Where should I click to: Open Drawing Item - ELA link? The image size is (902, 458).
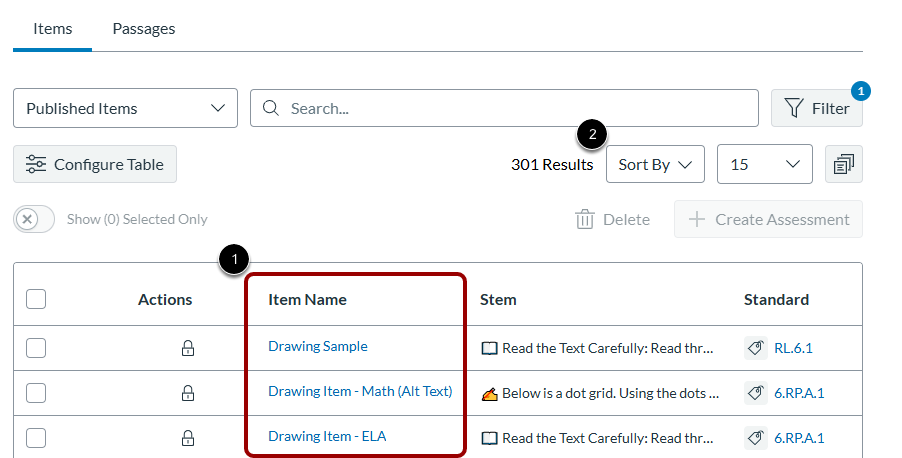coord(327,436)
